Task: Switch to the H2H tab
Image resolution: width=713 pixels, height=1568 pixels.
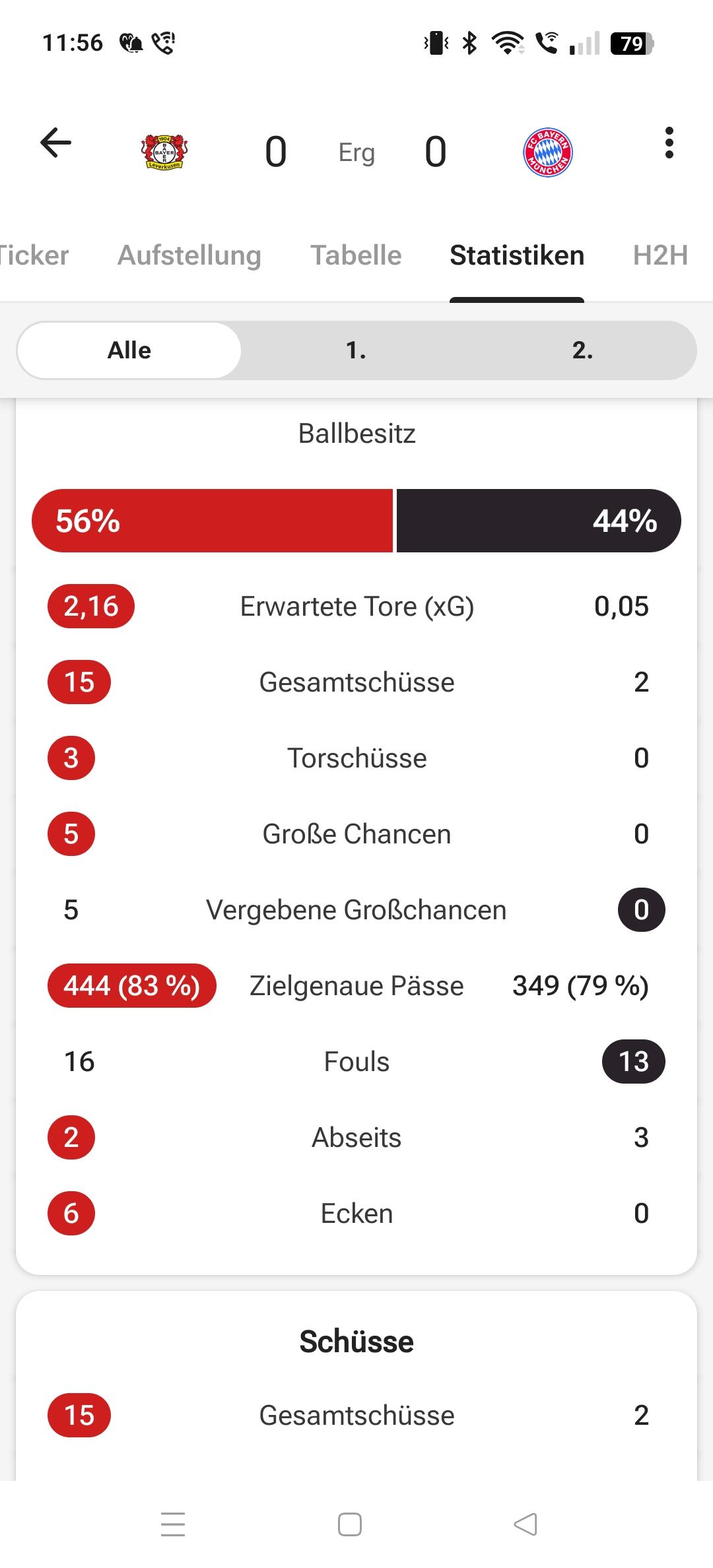Action: [x=660, y=255]
